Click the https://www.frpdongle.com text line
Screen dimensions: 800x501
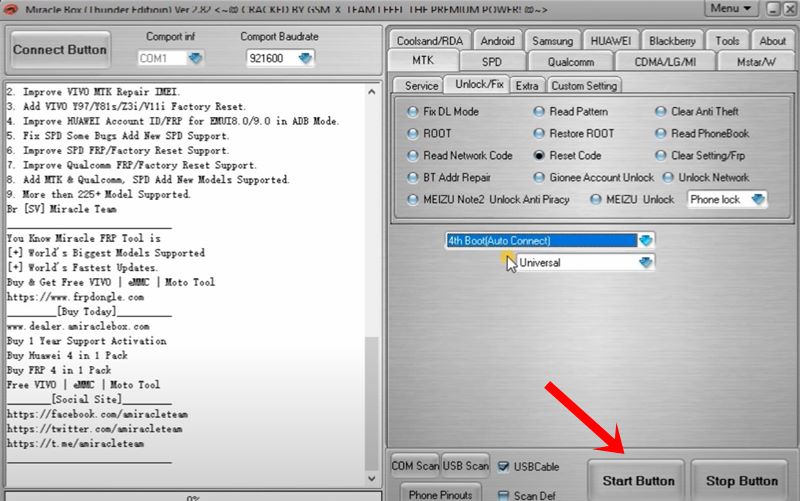click(x=76, y=297)
